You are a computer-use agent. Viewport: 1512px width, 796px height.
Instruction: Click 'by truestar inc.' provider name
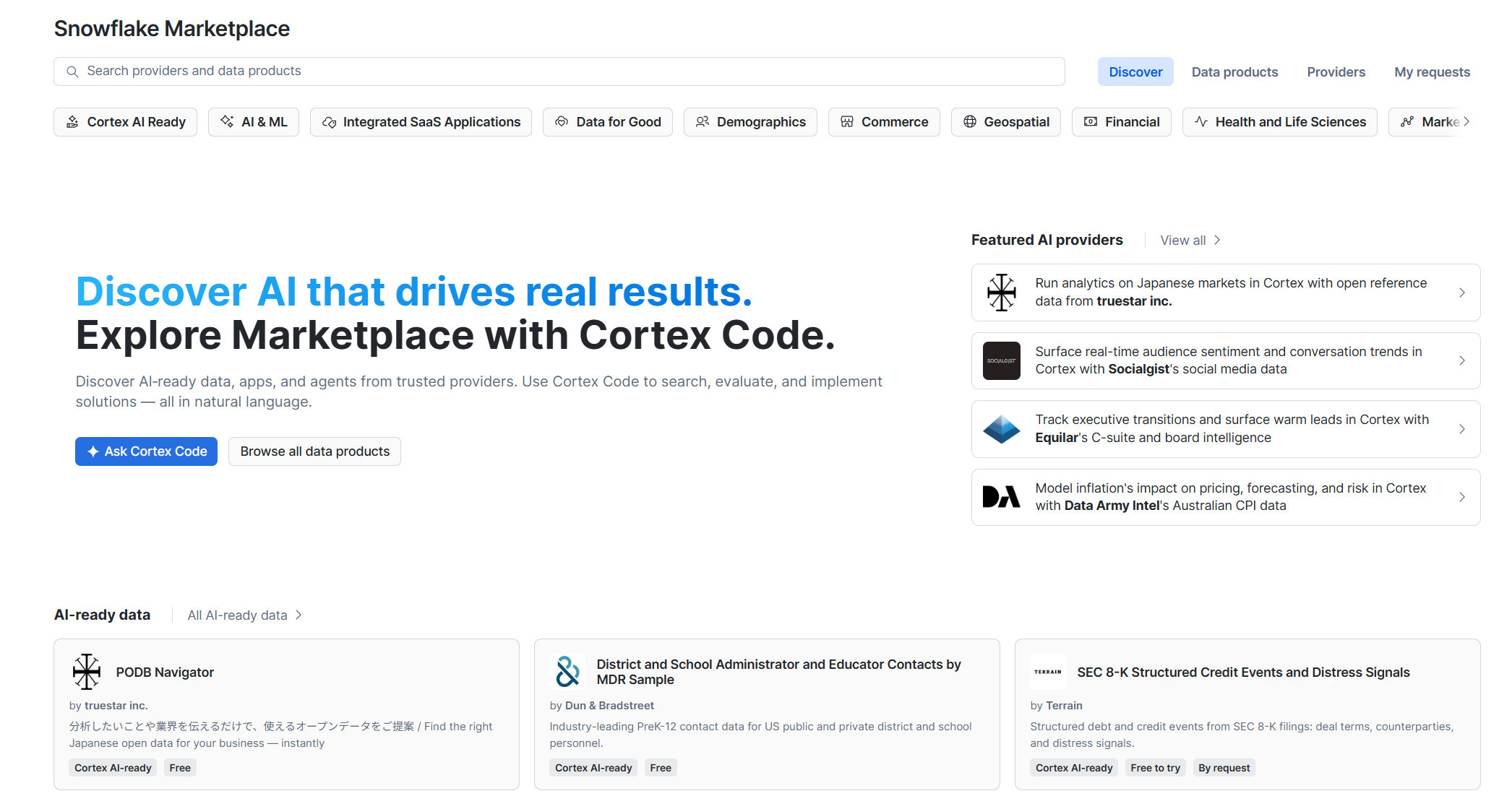click(116, 705)
